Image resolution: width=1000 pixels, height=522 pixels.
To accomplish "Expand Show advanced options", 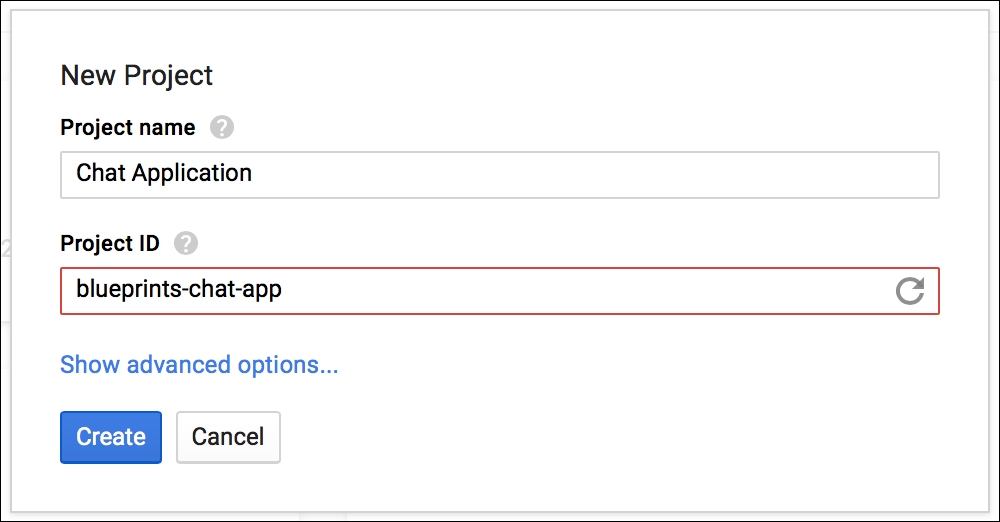I will tap(199, 364).
